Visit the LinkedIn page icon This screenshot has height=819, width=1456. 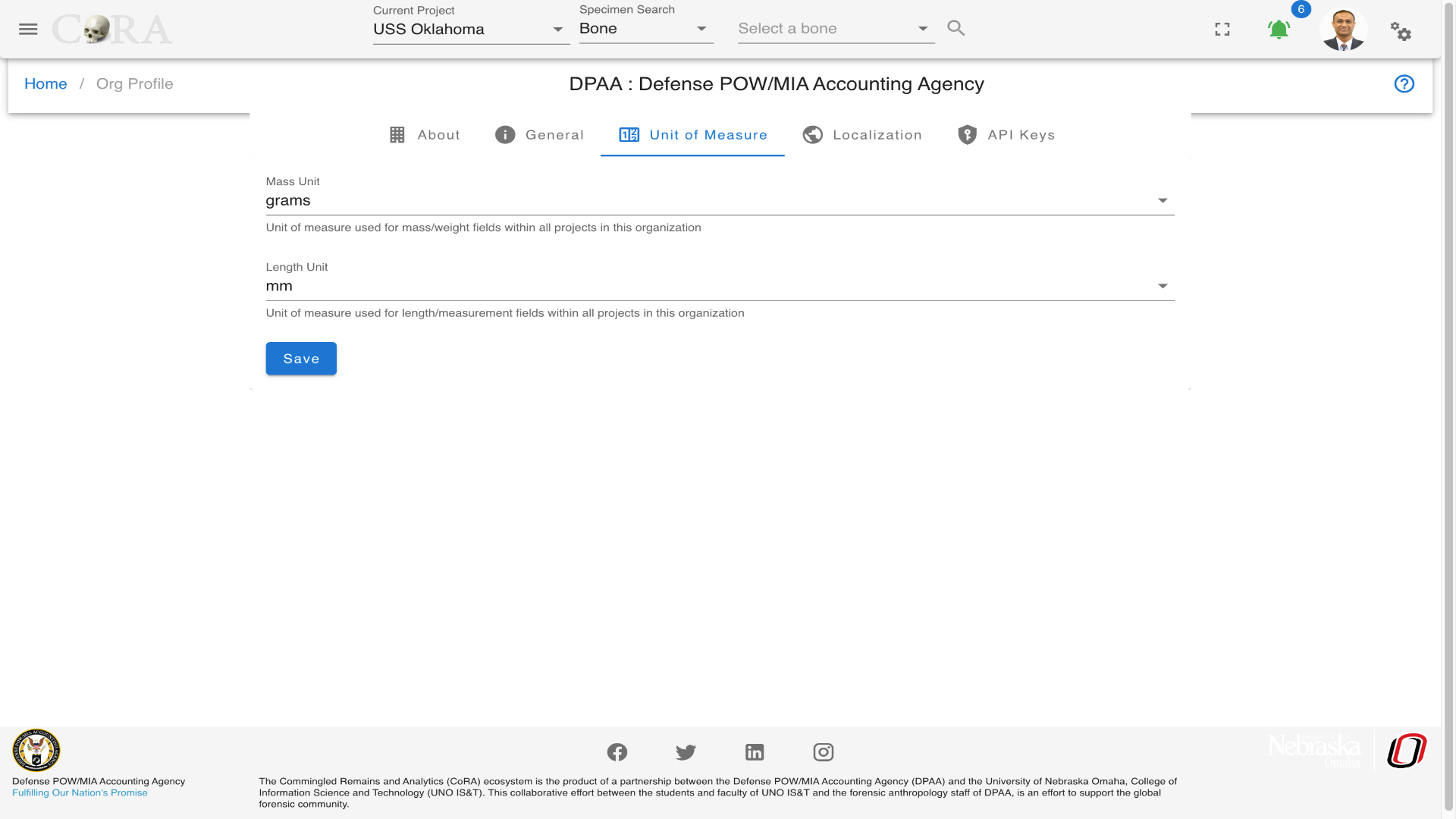[755, 752]
